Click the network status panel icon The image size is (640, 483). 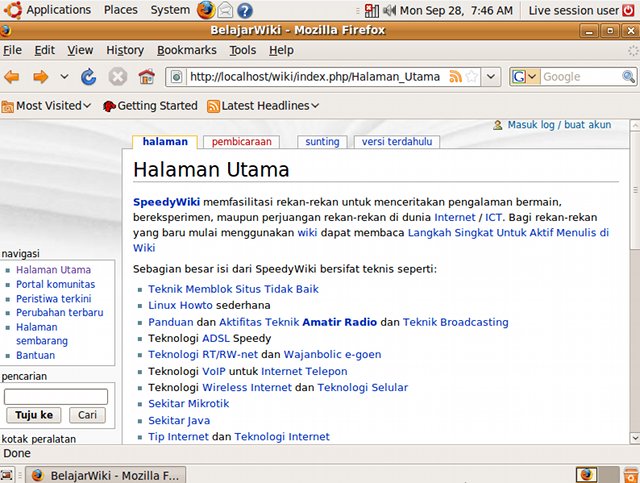(371, 11)
